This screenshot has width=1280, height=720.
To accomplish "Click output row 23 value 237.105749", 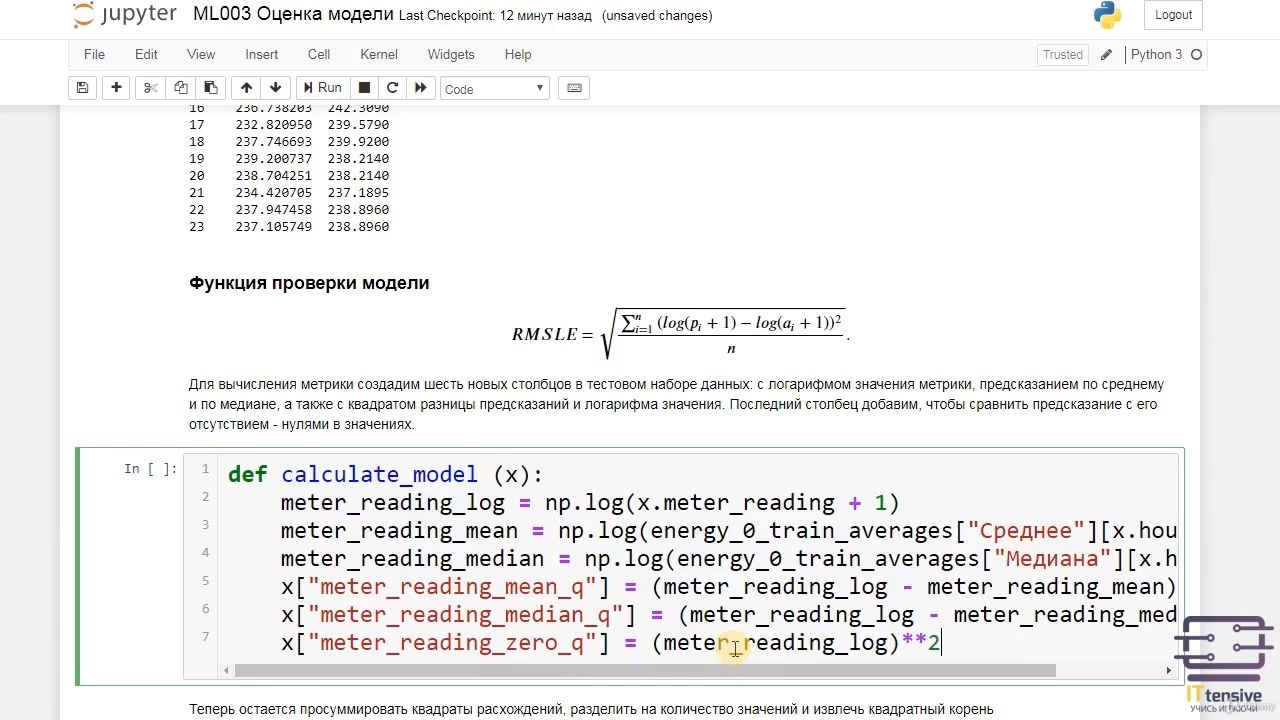I will (274, 227).
